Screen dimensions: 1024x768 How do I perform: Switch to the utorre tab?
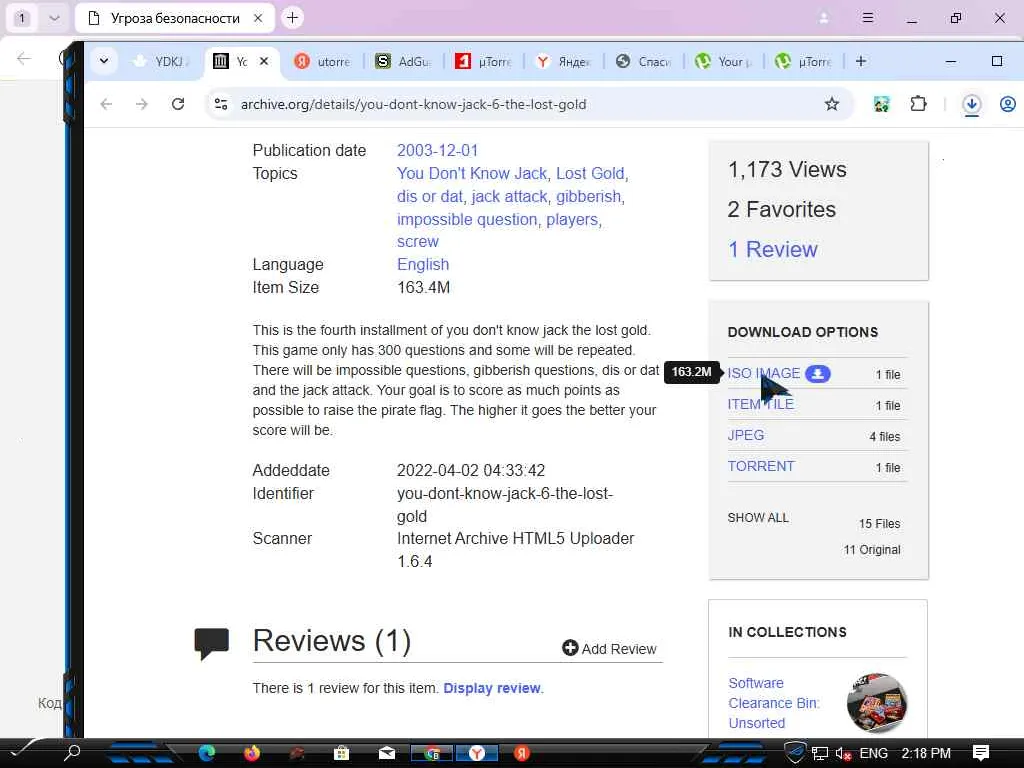[323, 61]
